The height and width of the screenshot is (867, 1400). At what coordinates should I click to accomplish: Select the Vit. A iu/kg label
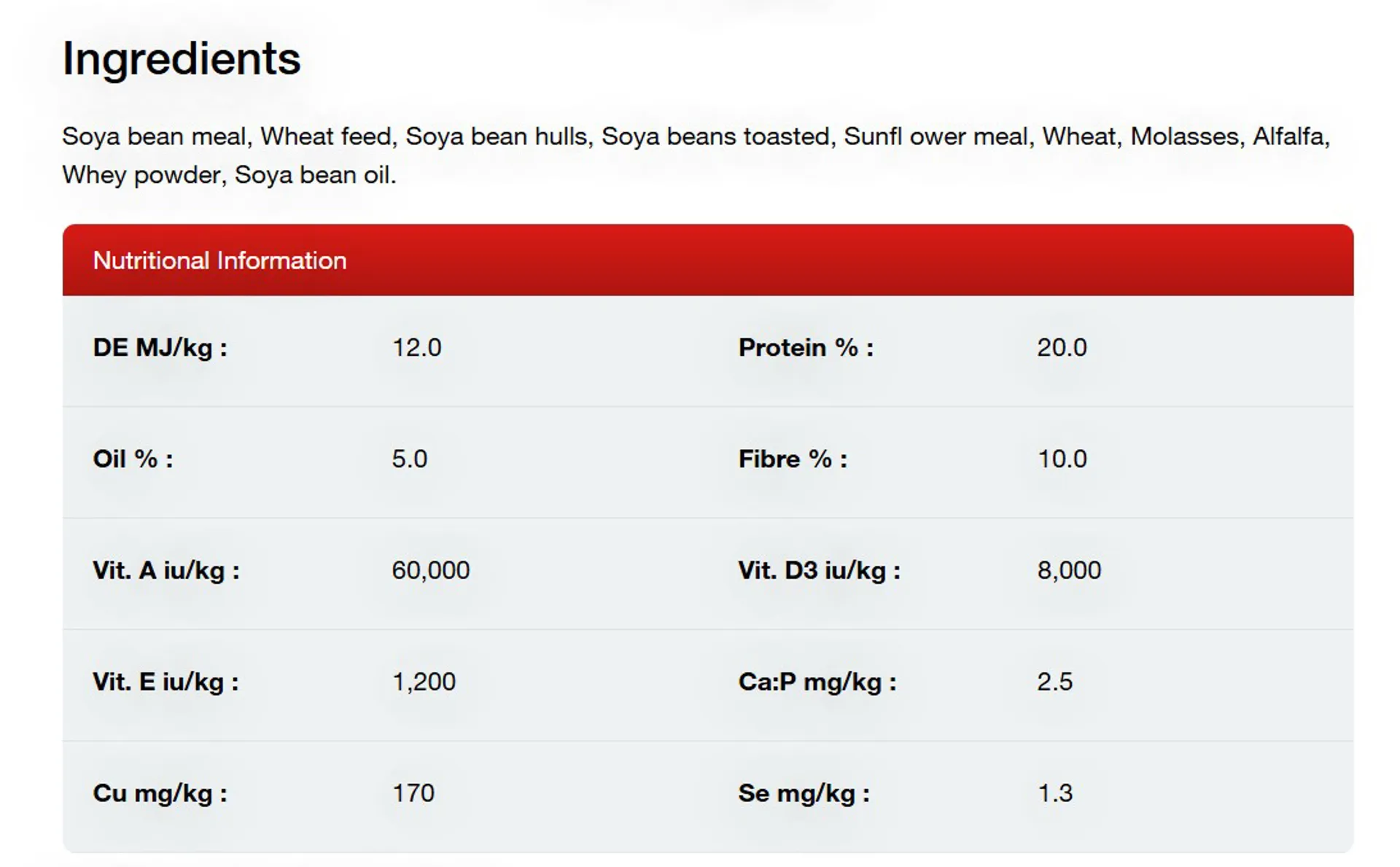coord(166,570)
